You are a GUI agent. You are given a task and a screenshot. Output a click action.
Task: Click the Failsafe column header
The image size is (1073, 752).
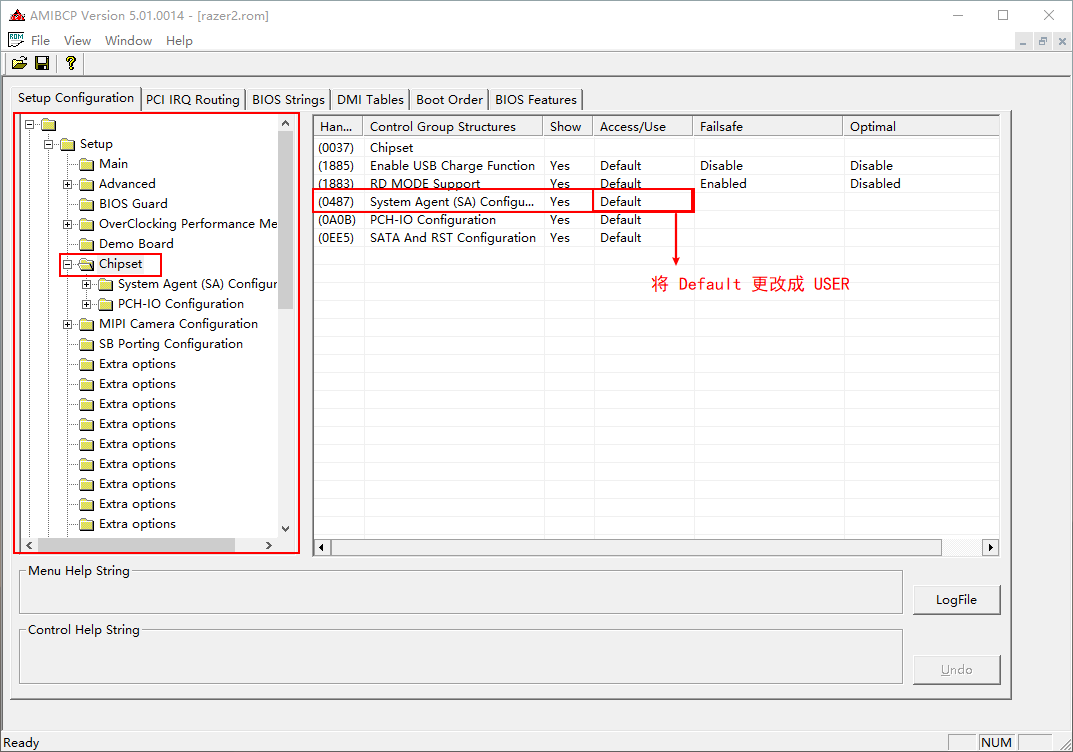pyautogui.click(x=768, y=127)
